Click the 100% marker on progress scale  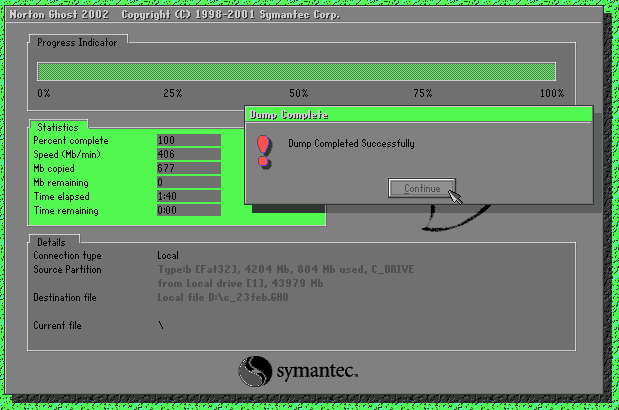552,93
